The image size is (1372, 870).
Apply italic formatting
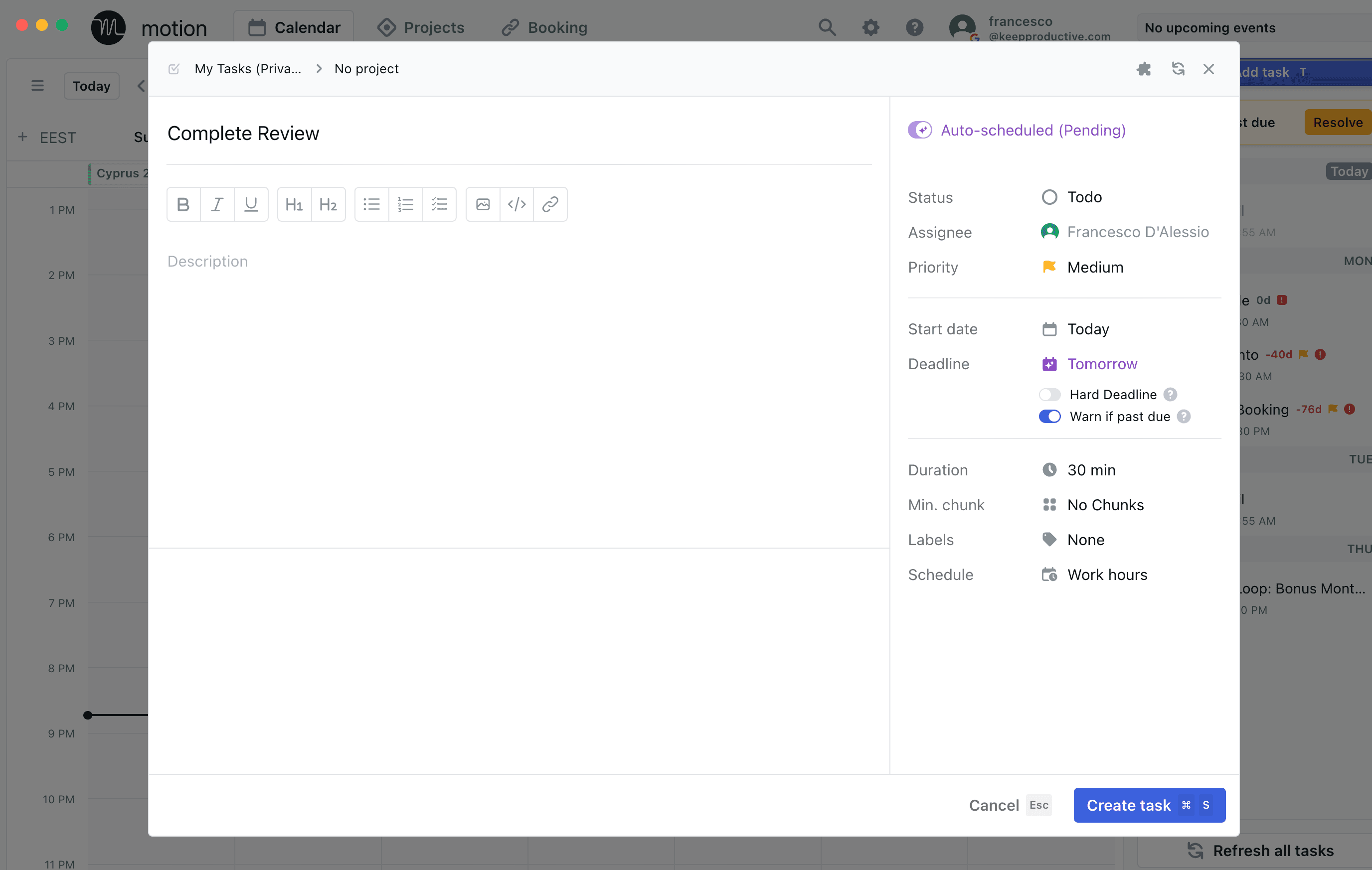tap(217, 204)
